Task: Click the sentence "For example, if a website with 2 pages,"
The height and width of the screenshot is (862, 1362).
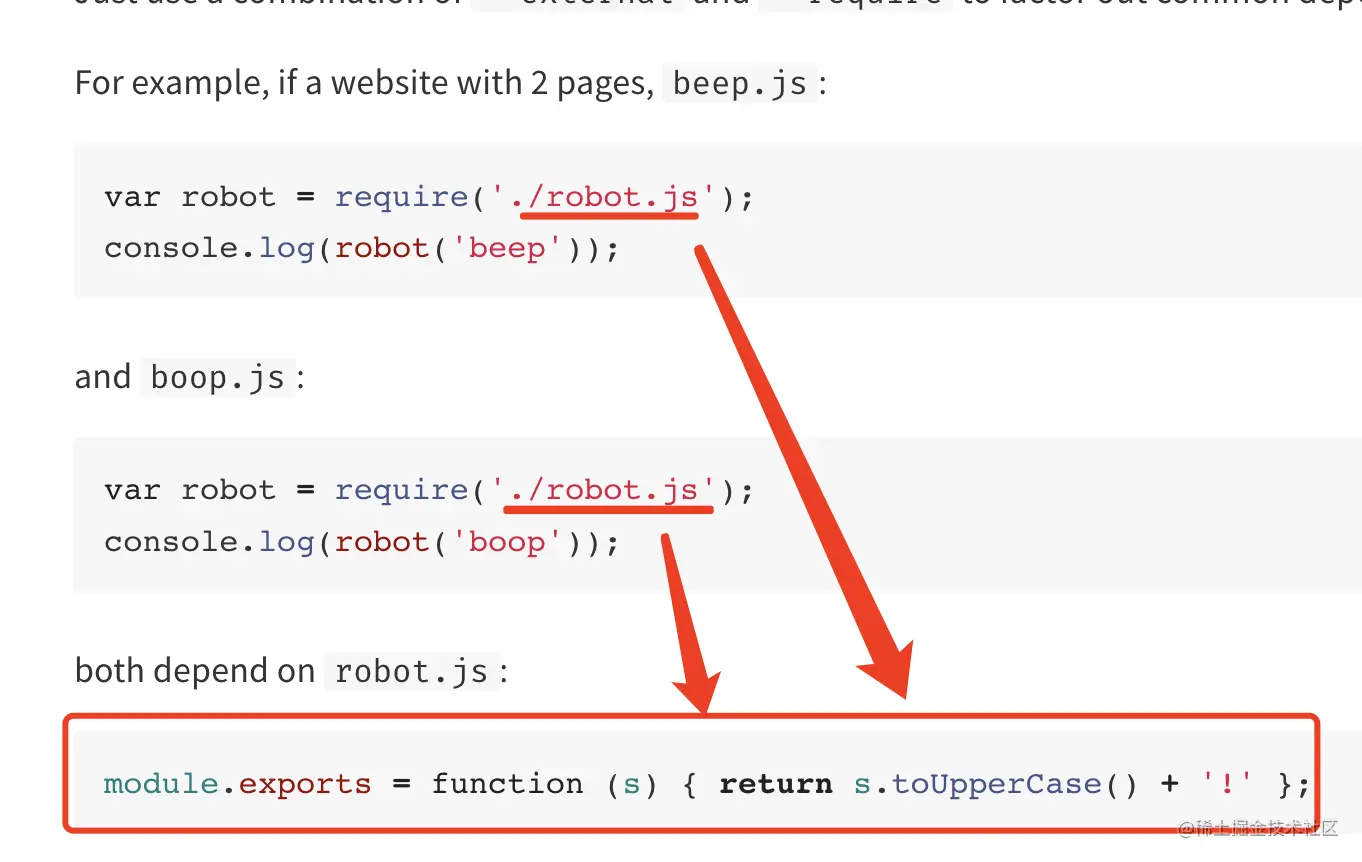Action: [x=365, y=83]
